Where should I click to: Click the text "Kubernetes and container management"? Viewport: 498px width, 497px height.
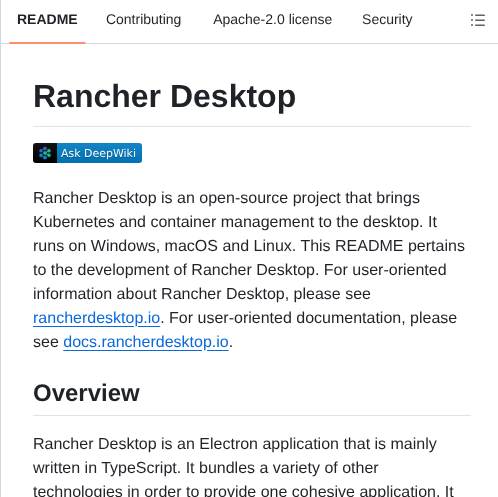(x=173, y=222)
